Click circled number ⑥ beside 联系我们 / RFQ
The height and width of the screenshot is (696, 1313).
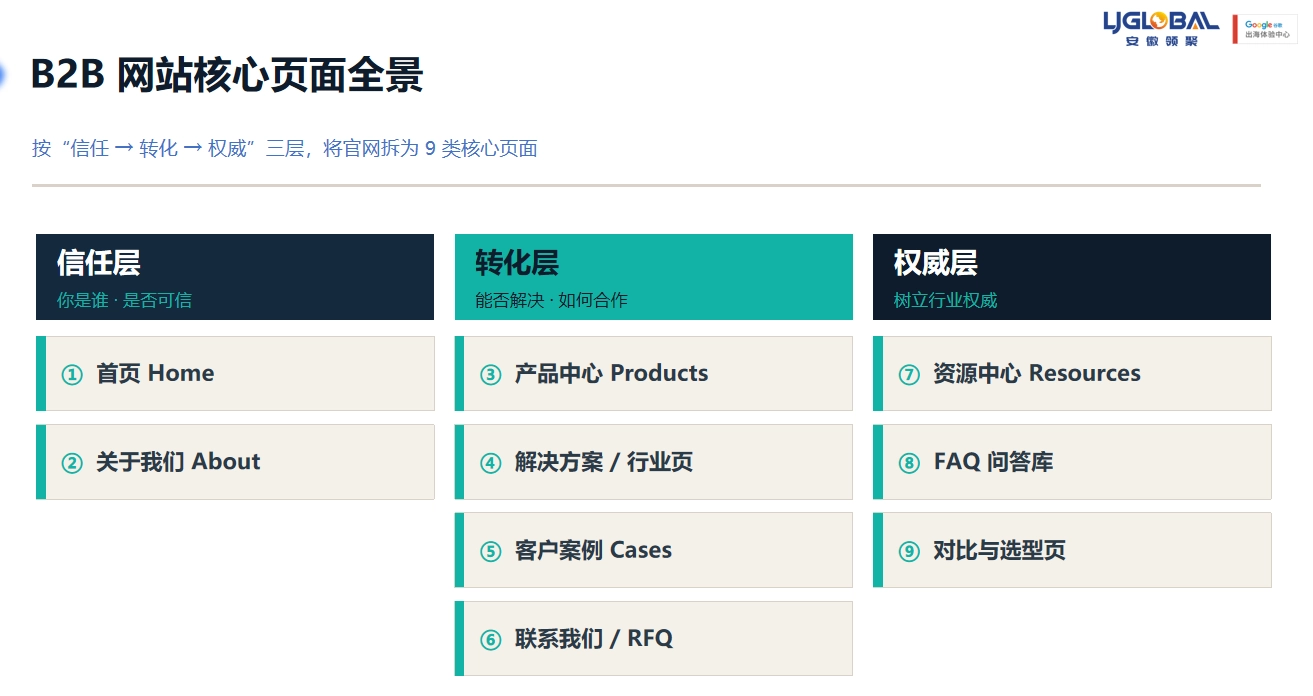pos(490,640)
